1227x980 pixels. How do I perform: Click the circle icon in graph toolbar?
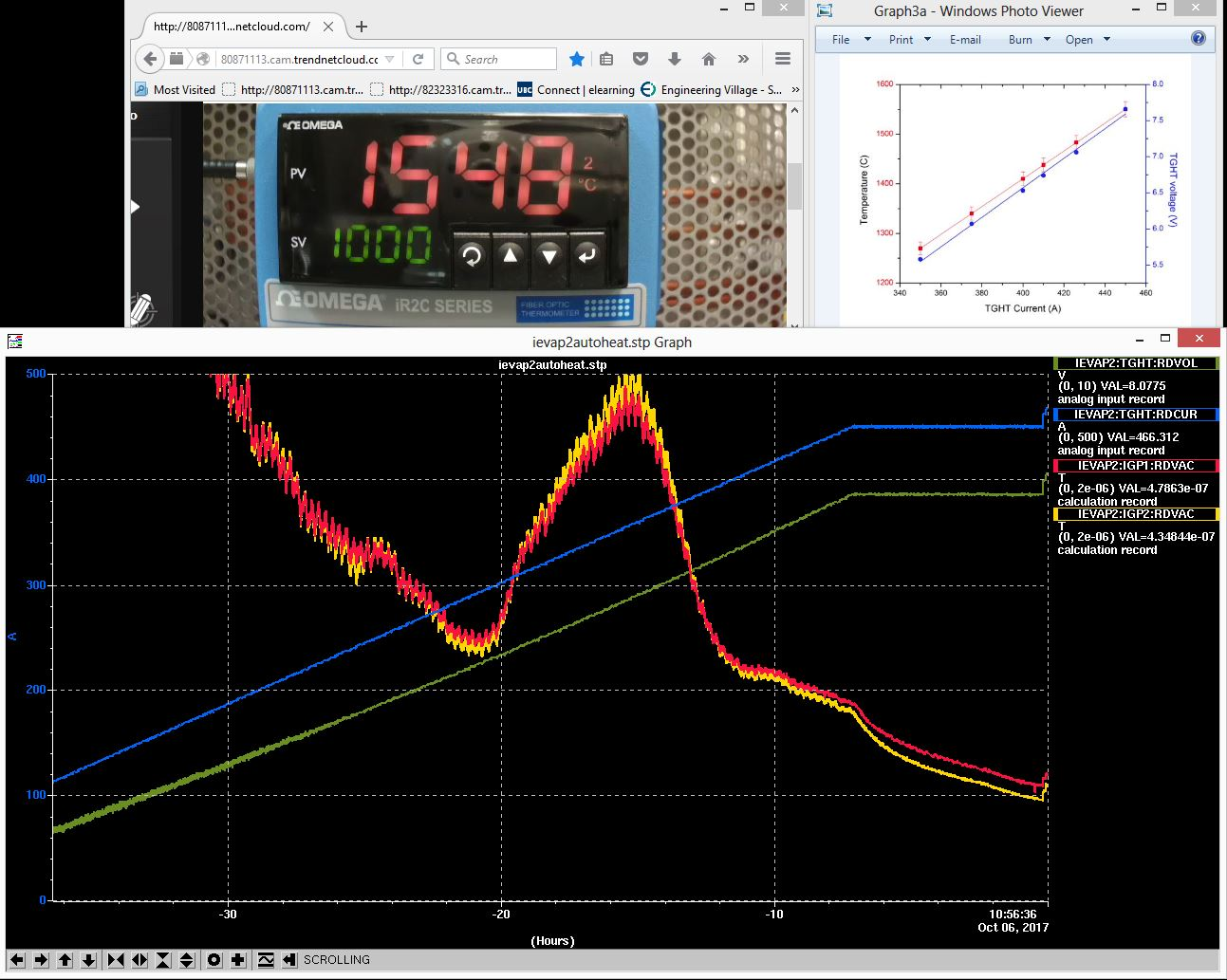click(214, 960)
